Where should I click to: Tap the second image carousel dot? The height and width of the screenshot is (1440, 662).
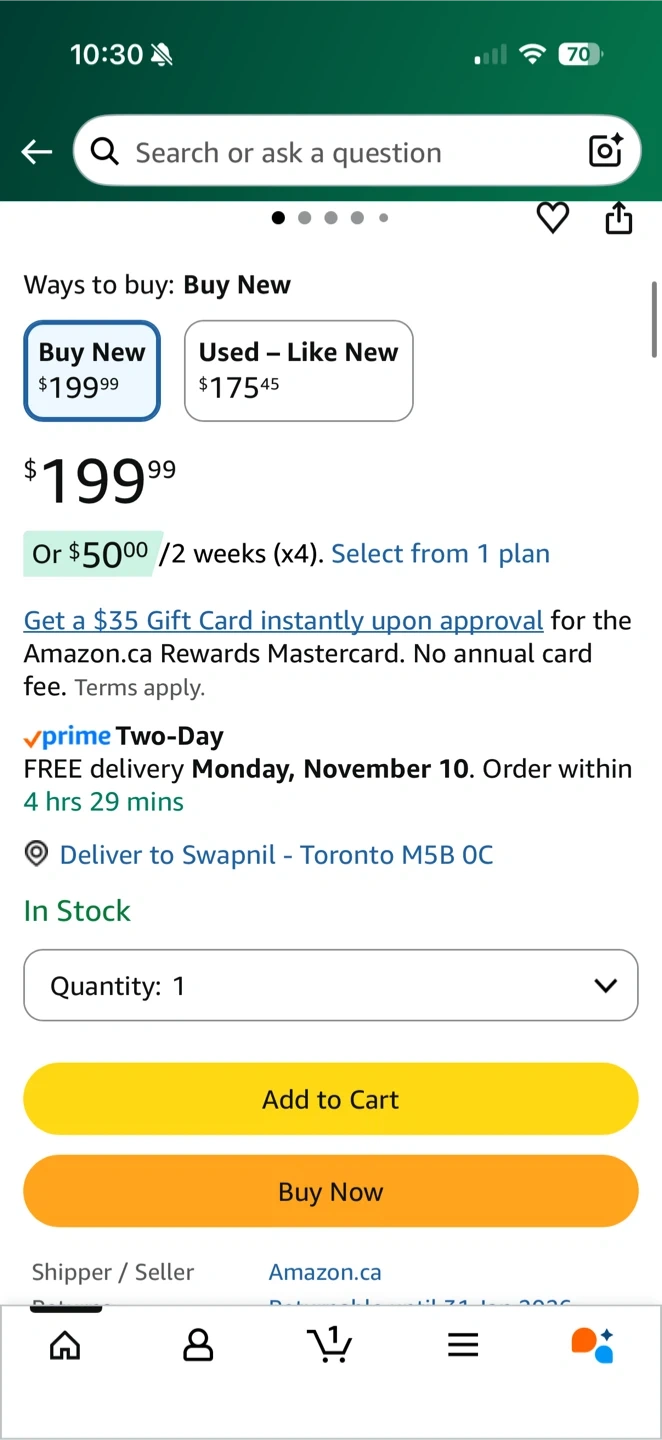[x=305, y=218]
